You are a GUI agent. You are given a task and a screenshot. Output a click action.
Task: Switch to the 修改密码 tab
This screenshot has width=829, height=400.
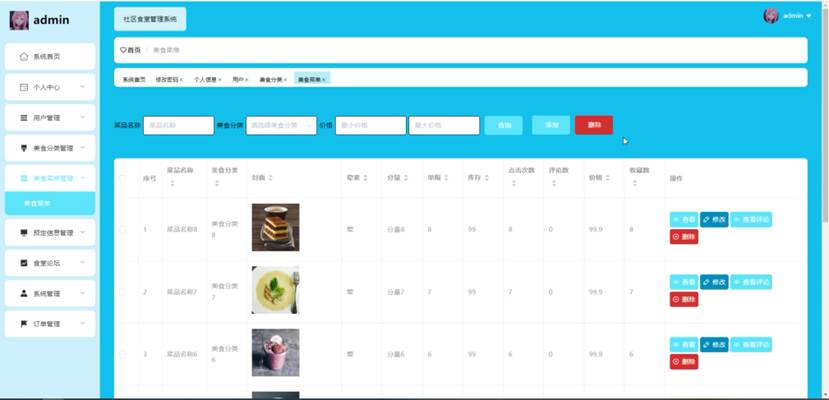[167, 80]
